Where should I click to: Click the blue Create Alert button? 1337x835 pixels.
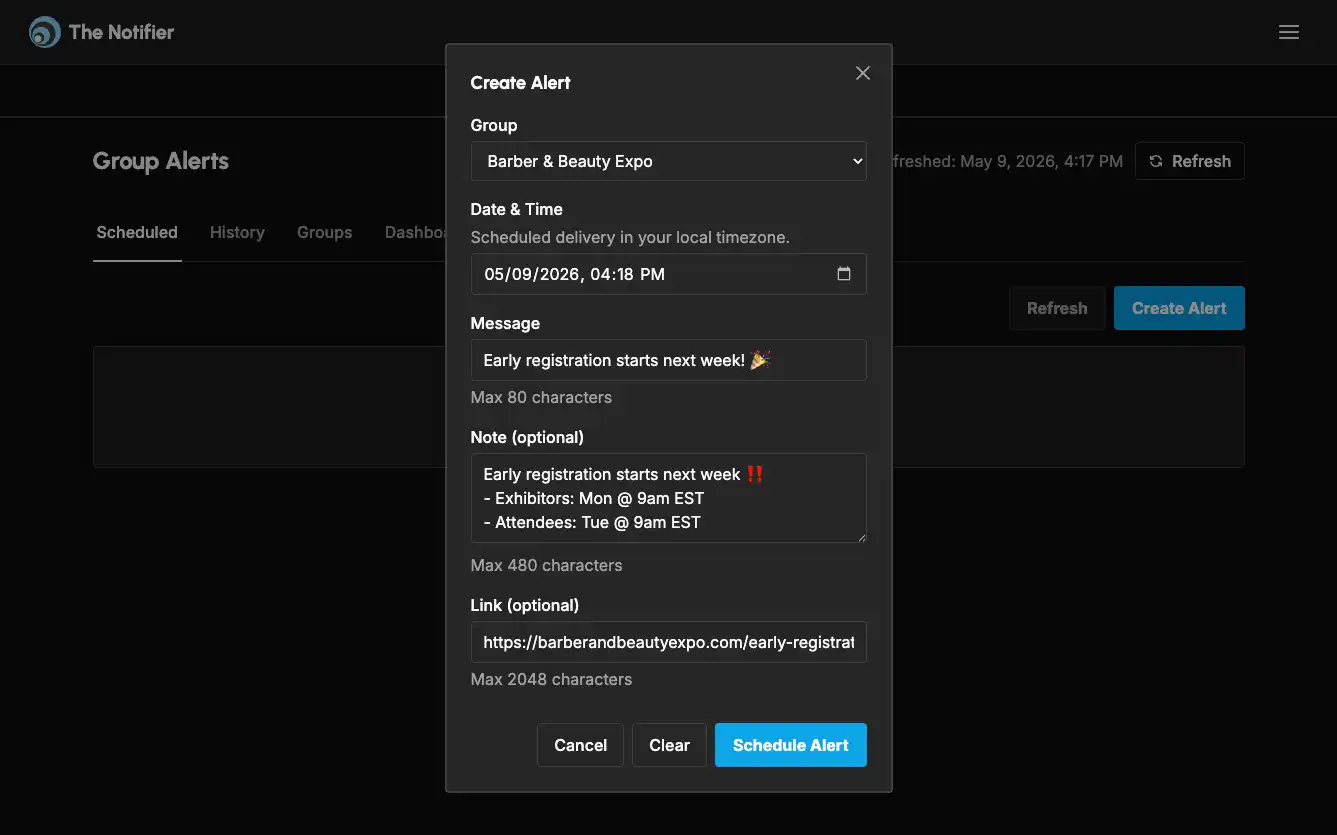[1179, 308]
